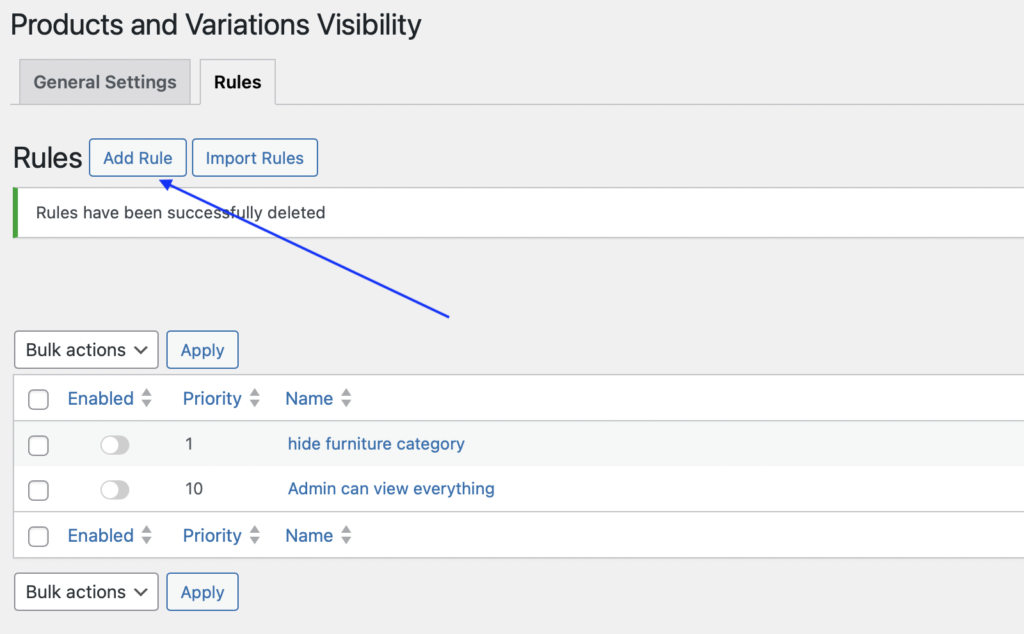Sort by Enabled column in table header

[x=100, y=398]
